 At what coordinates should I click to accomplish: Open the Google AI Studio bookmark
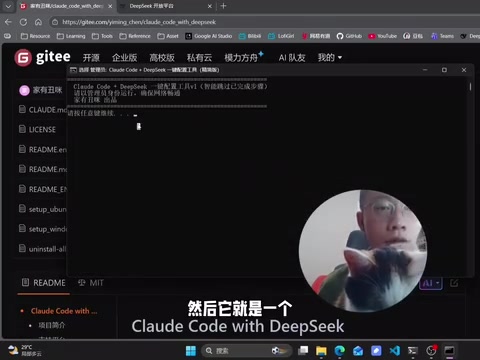click(209, 36)
